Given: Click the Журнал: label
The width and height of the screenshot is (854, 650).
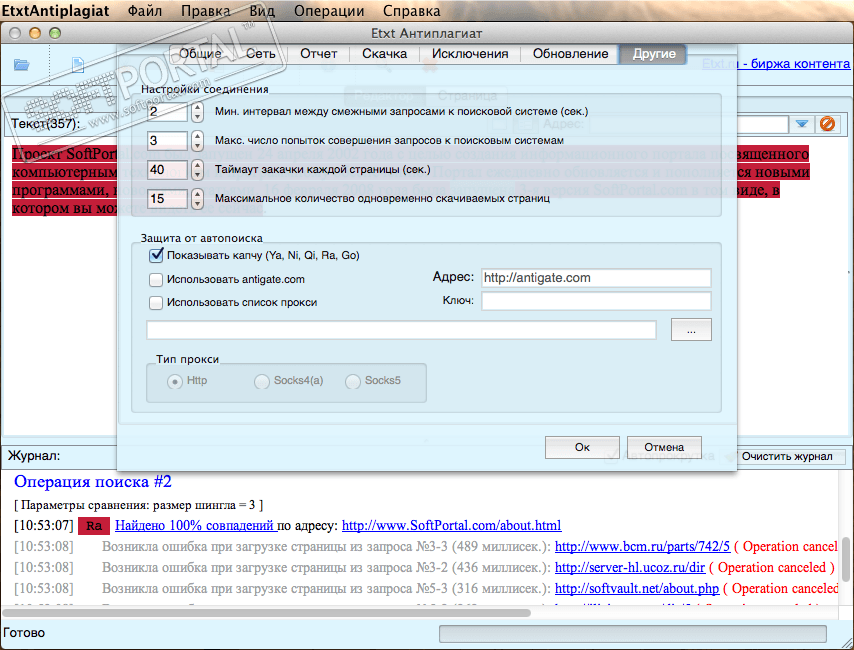Looking at the screenshot, I should (34, 456).
